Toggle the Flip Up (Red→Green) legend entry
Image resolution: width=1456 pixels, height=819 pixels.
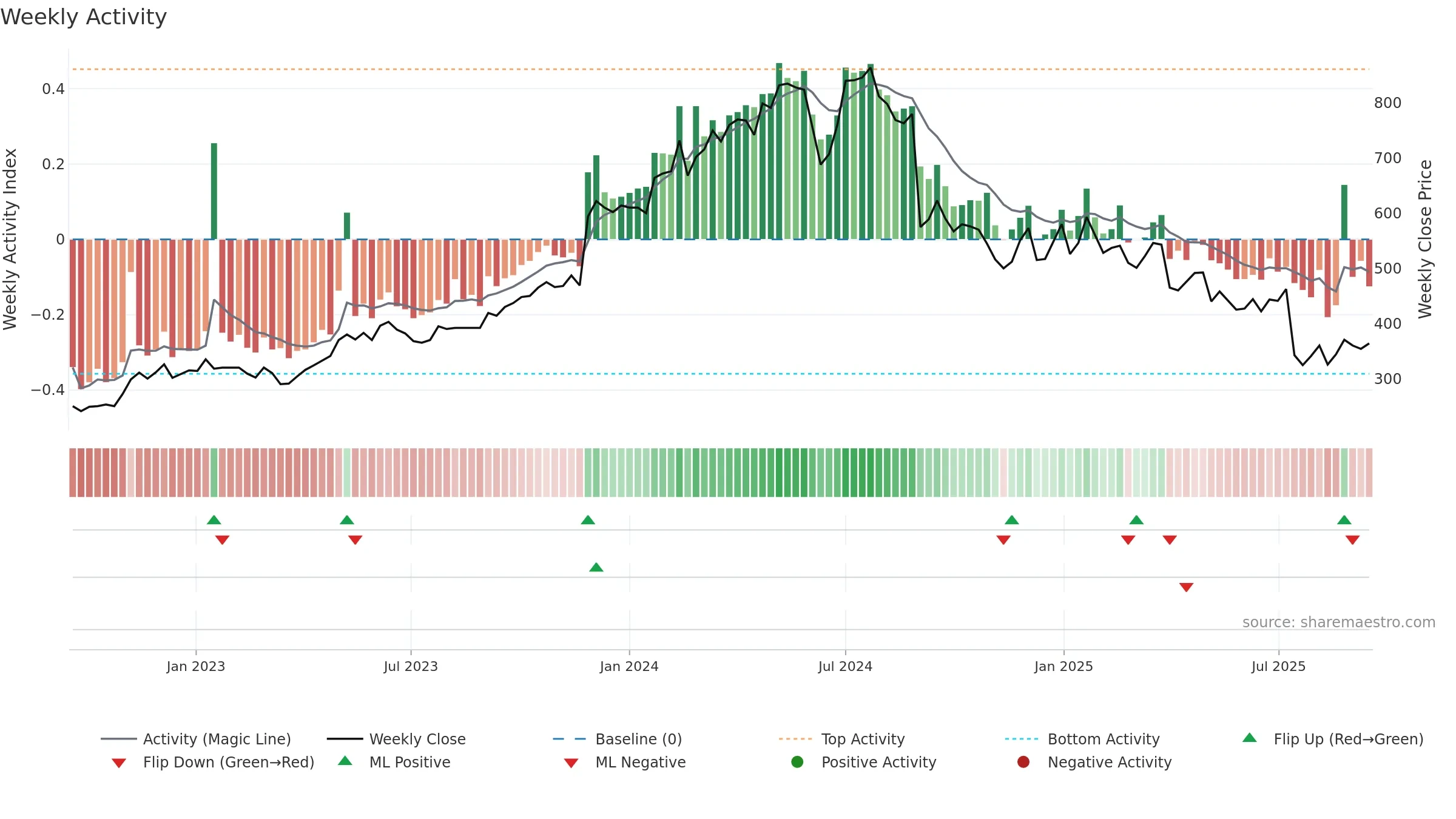click(x=1332, y=739)
